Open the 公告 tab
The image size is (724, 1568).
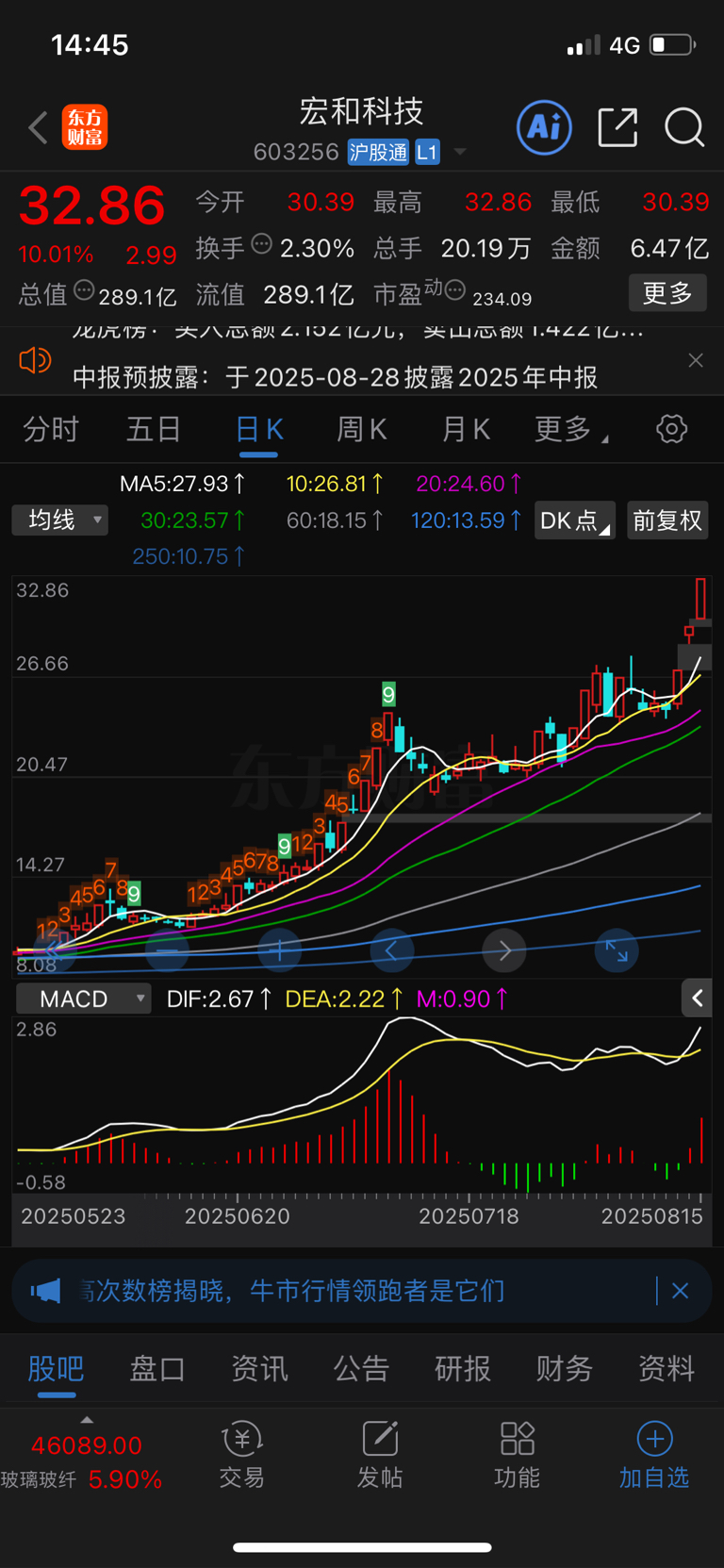coord(361,1368)
